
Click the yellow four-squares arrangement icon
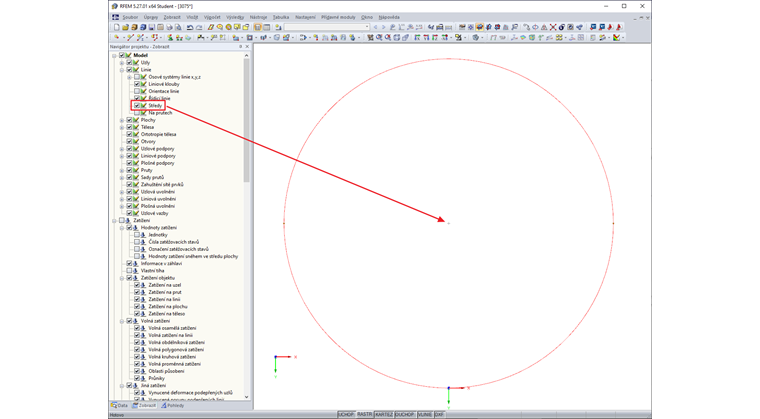[x=559, y=37]
